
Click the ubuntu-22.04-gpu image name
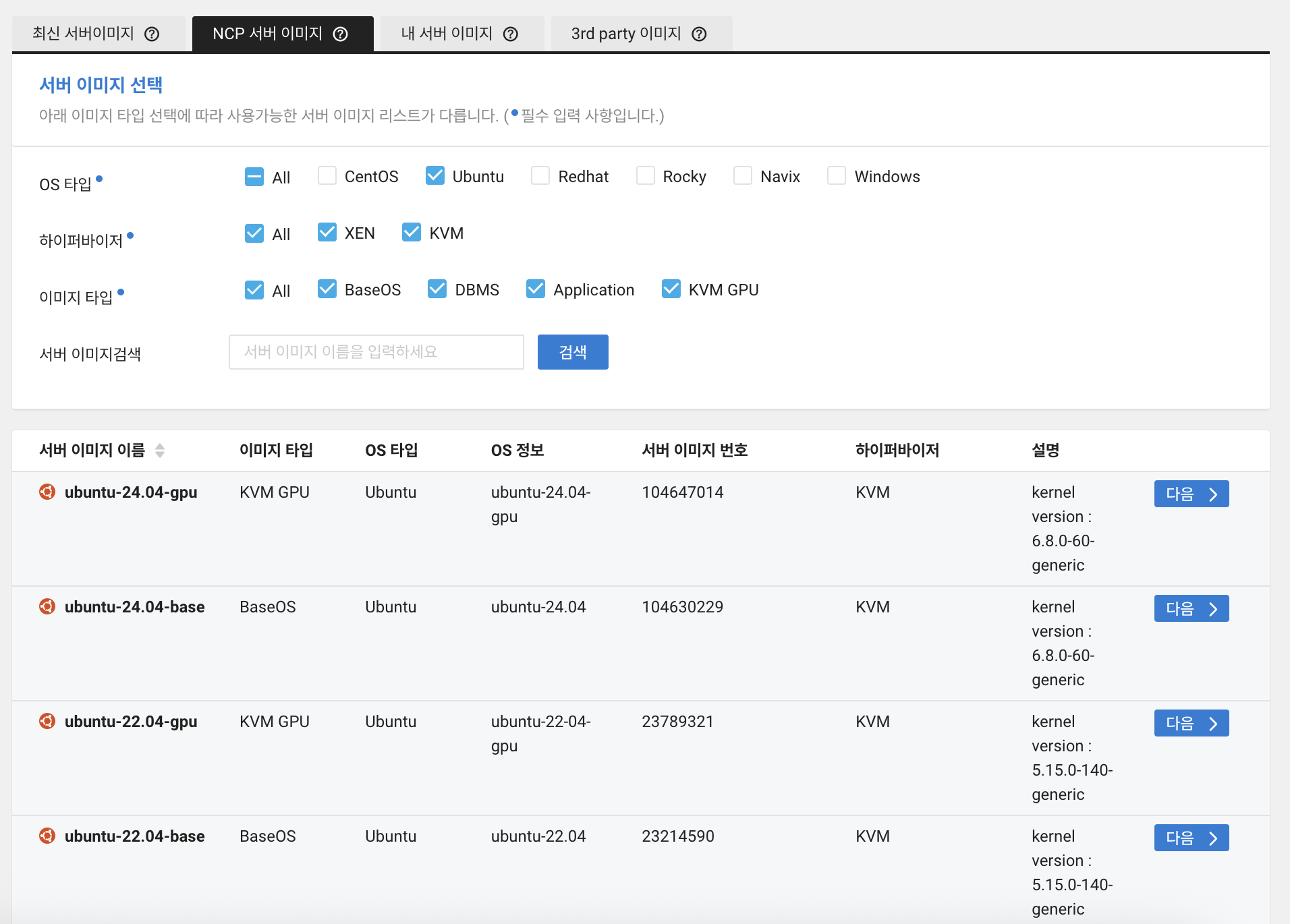tap(131, 722)
